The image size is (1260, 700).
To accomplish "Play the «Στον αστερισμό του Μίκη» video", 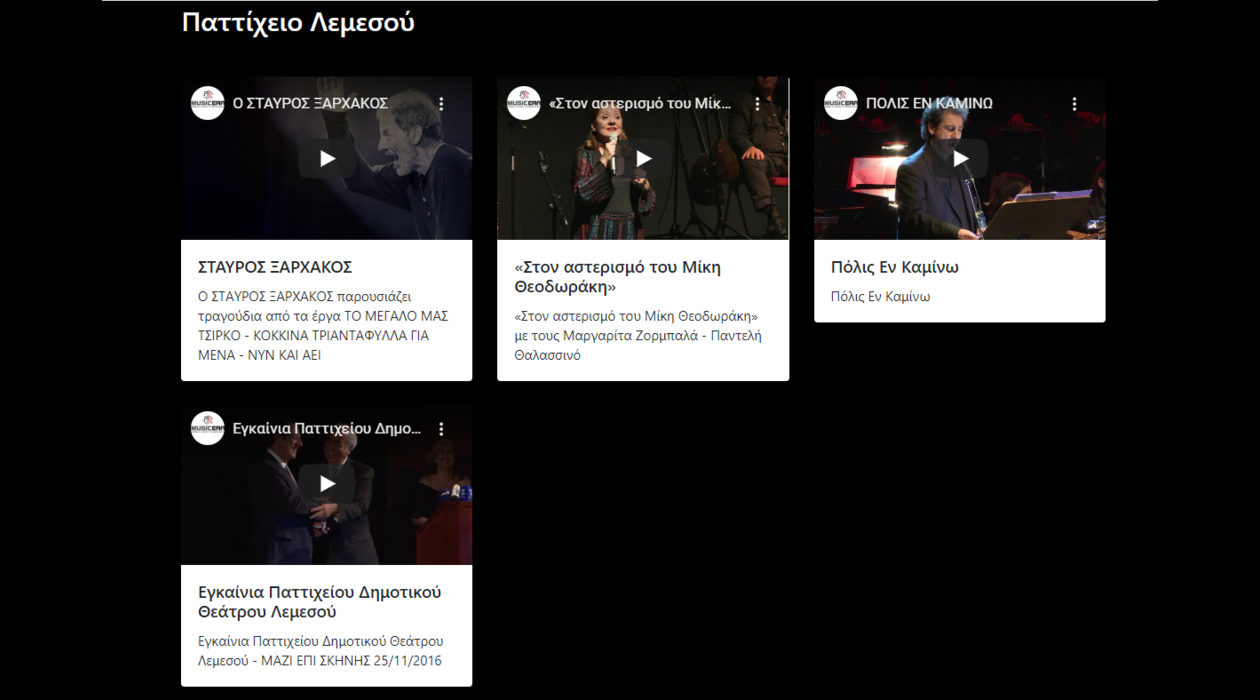I will pyautogui.click(x=643, y=158).
